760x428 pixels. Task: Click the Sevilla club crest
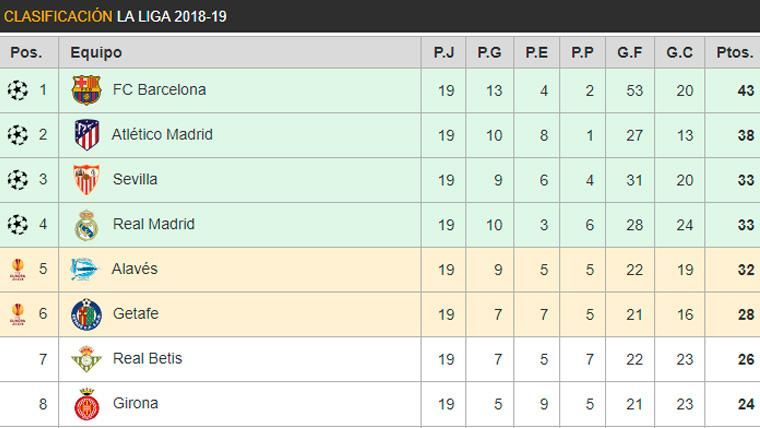pos(87,180)
